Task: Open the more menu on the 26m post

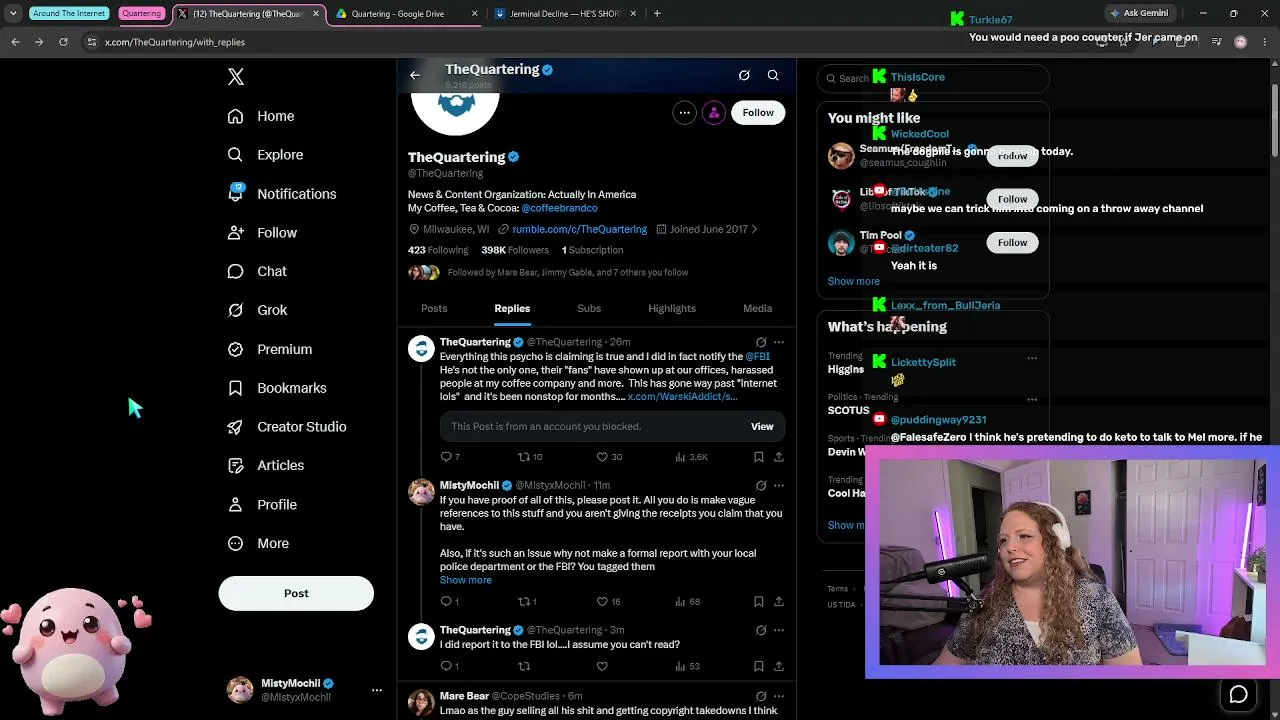Action: [779, 342]
